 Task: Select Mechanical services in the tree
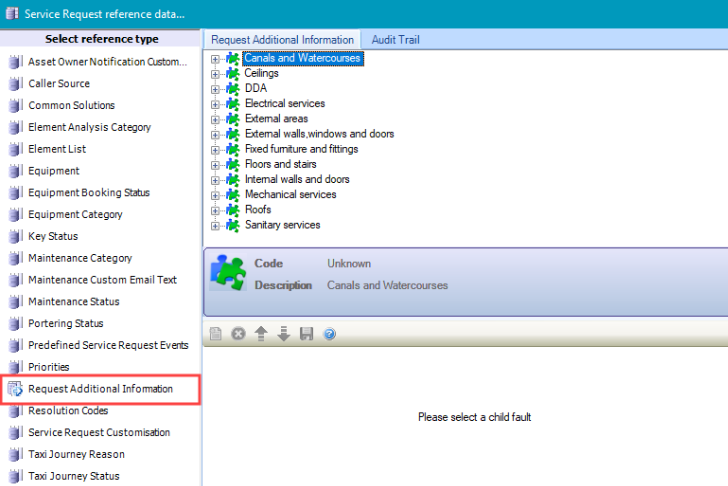[290, 195]
